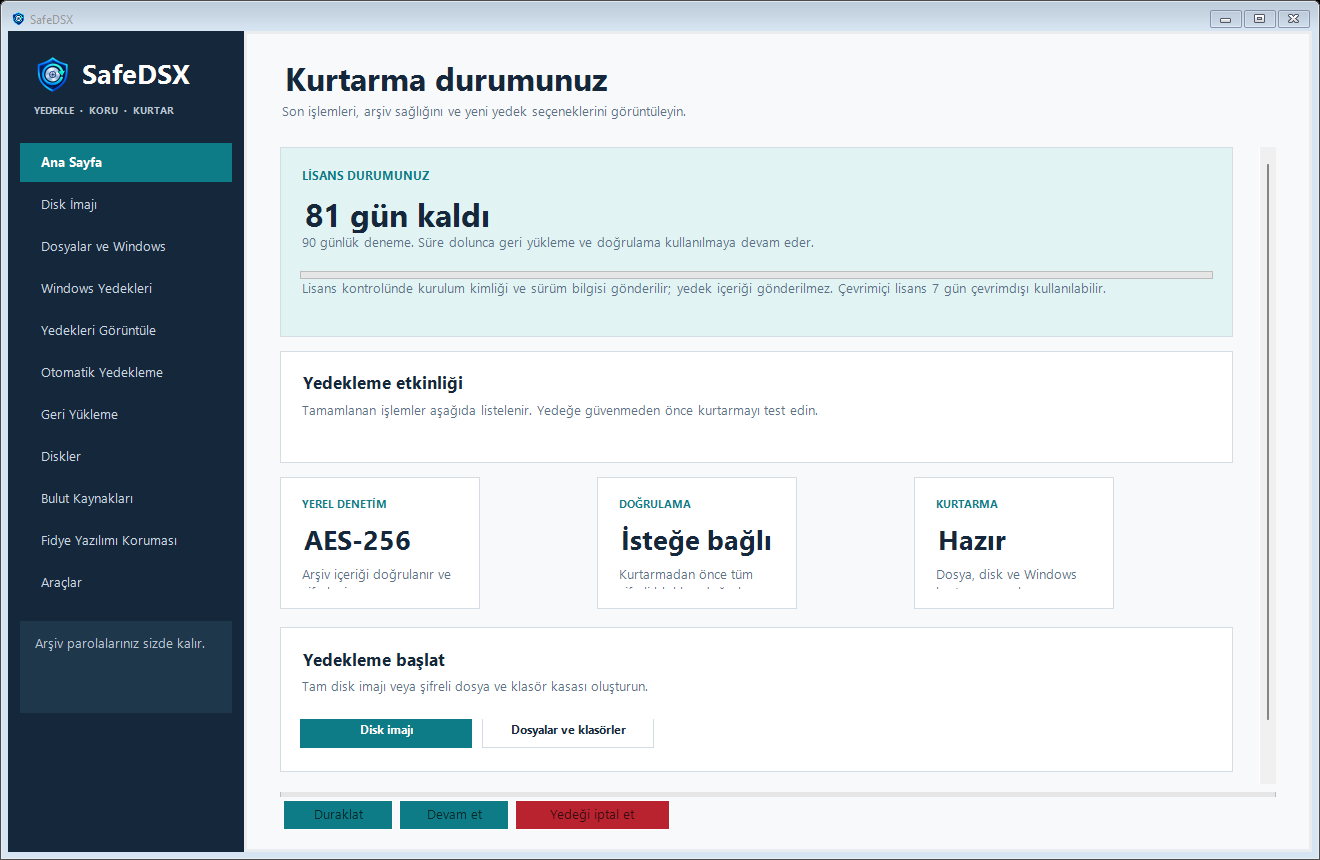Click the KURTARMA card label
The image size is (1320, 860).
point(967,504)
